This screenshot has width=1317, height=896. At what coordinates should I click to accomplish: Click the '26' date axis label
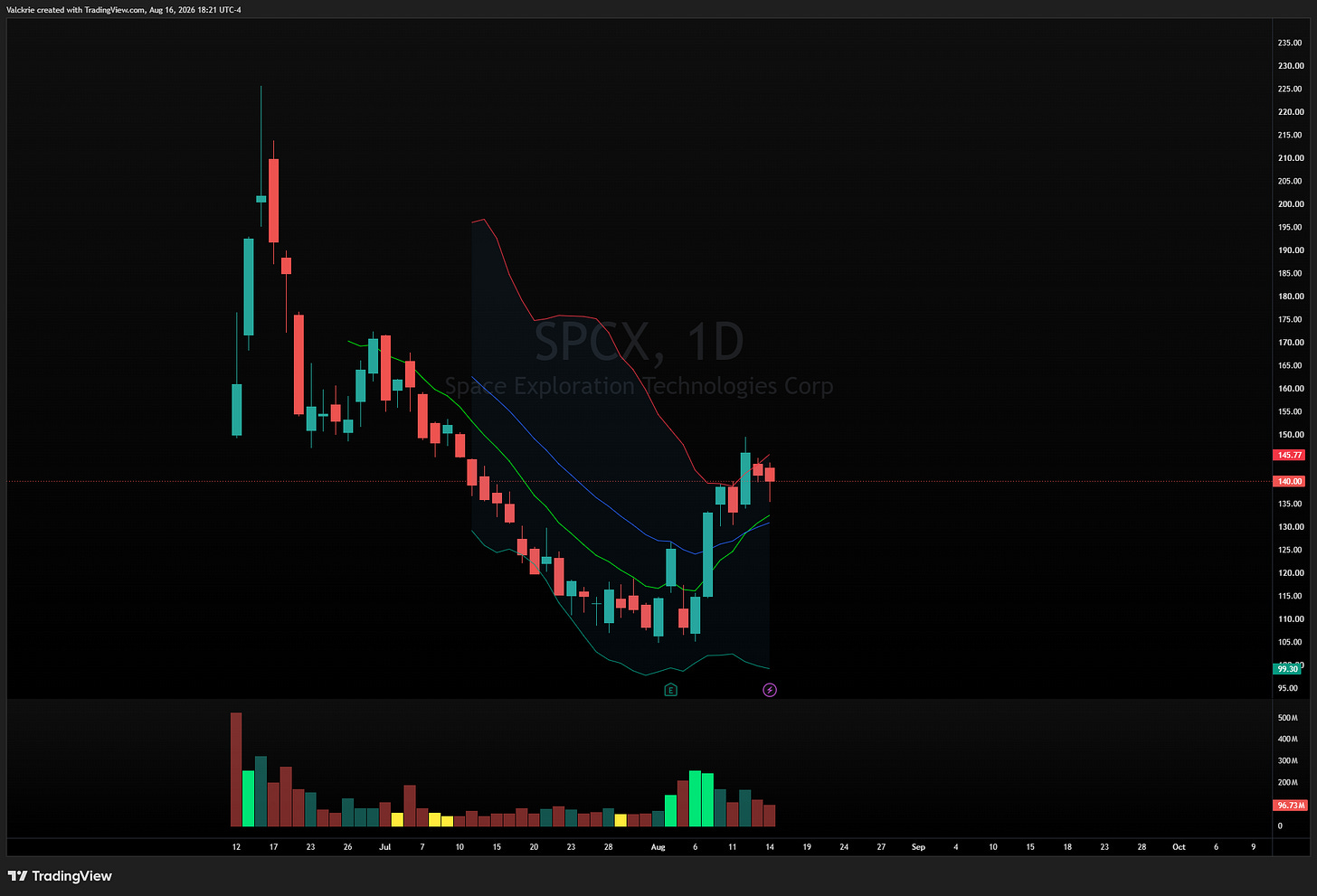[348, 847]
